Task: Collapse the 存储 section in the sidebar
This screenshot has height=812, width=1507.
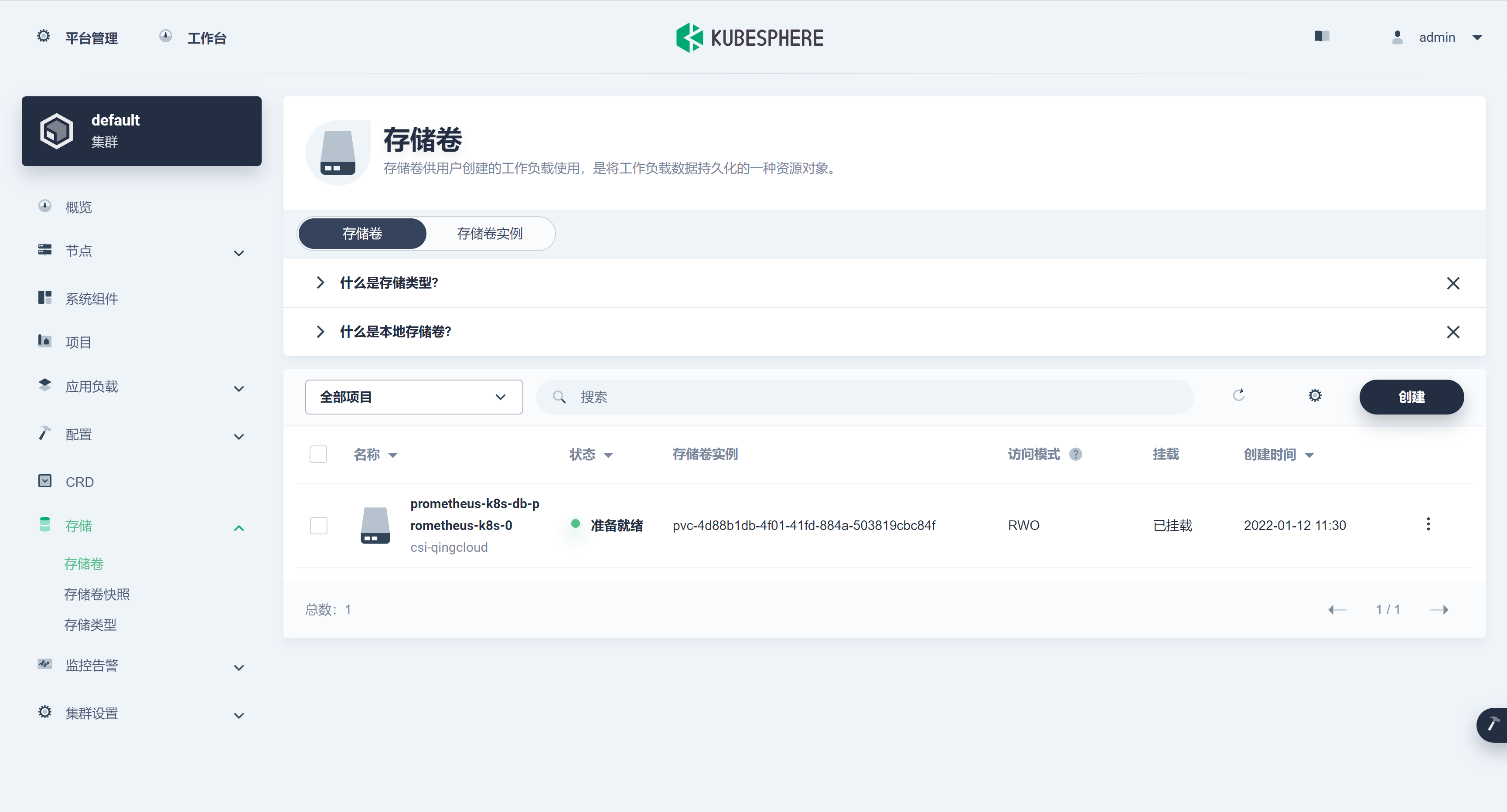Action: [x=239, y=527]
